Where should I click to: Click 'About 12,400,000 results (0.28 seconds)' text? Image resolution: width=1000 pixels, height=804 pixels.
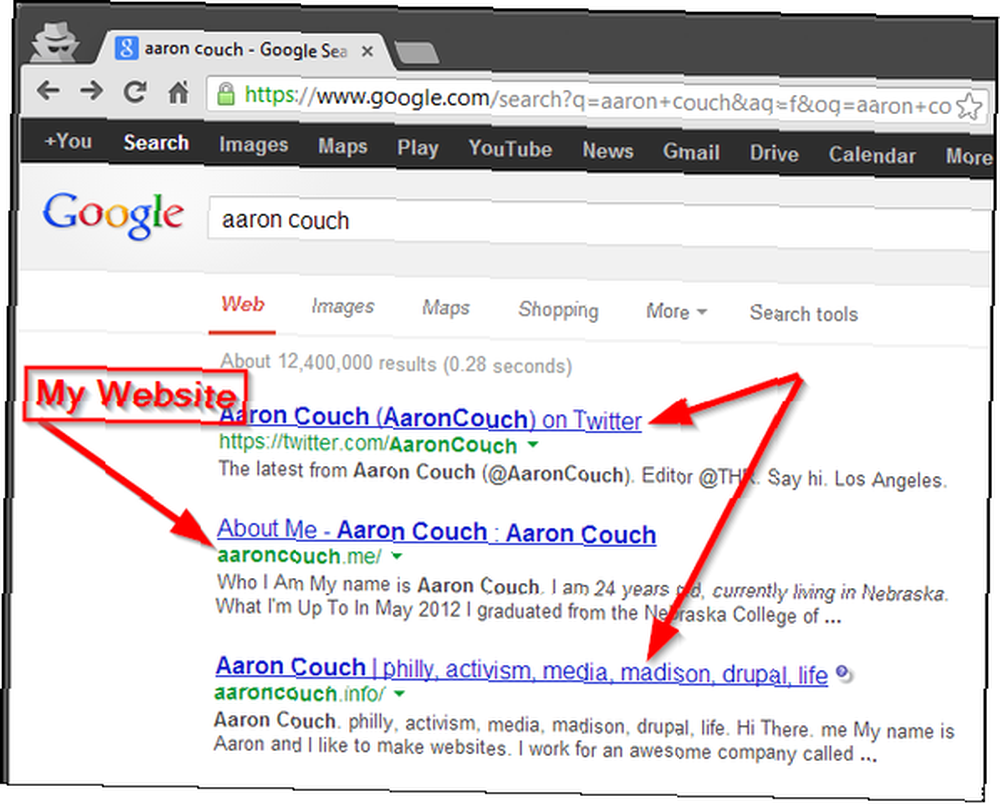tap(396, 363)
